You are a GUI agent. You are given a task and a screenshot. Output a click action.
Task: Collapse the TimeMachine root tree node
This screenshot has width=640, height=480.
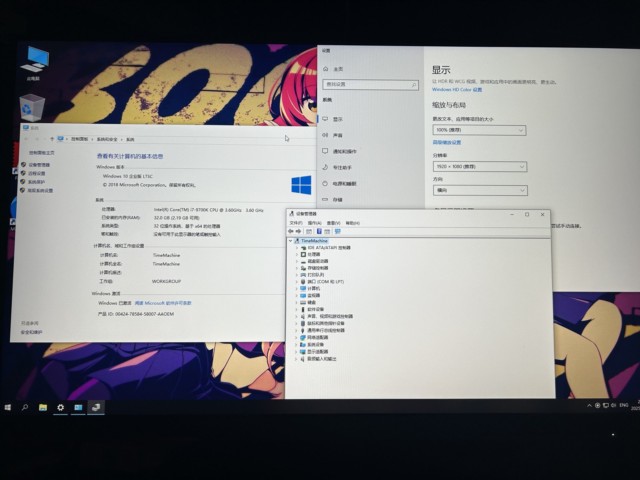(291, 241)
